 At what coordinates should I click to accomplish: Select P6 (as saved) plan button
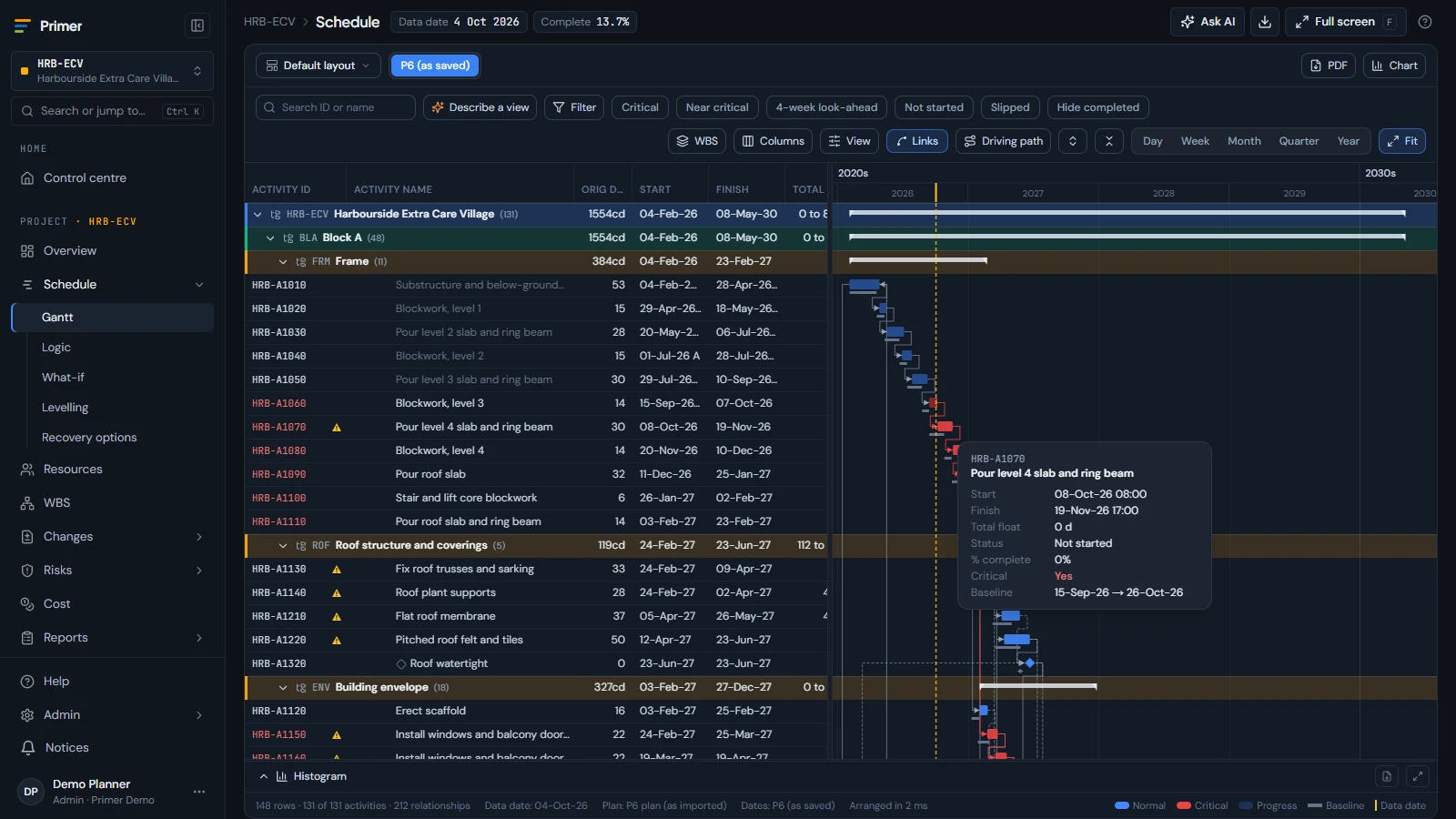pos(435,66)
